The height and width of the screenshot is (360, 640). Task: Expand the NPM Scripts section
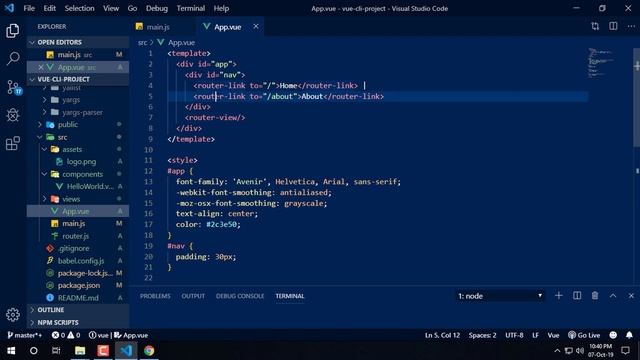pyautogui.click(x=78, y=322)
